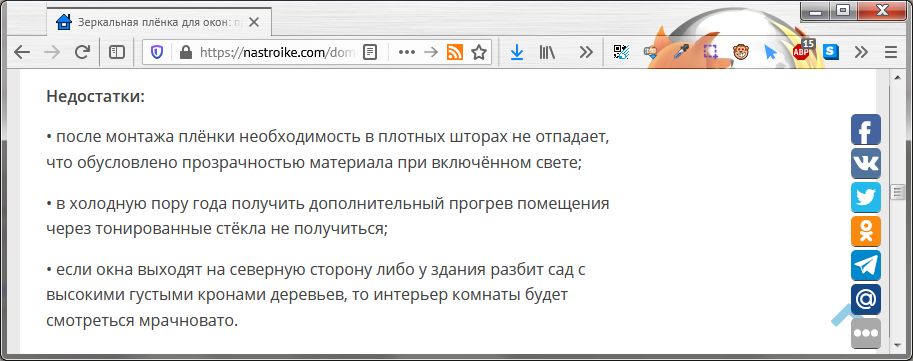913x361 pixels.
Task: Open the Library bookshelf icon
Action: click(547, 52)
